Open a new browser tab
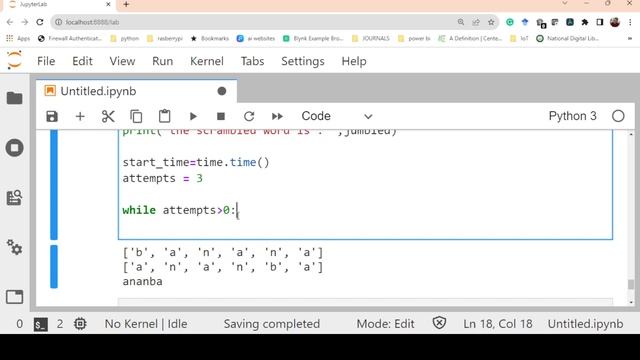 click(126, 4)
